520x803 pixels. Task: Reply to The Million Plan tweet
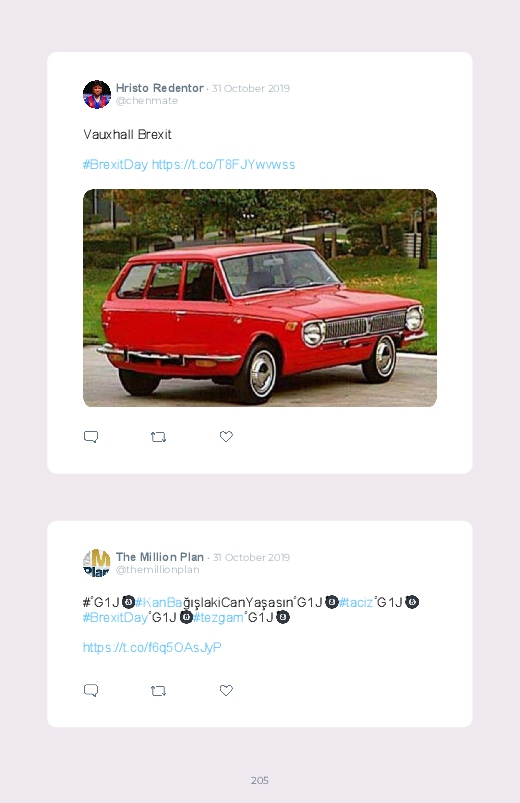tap(91, 690)
